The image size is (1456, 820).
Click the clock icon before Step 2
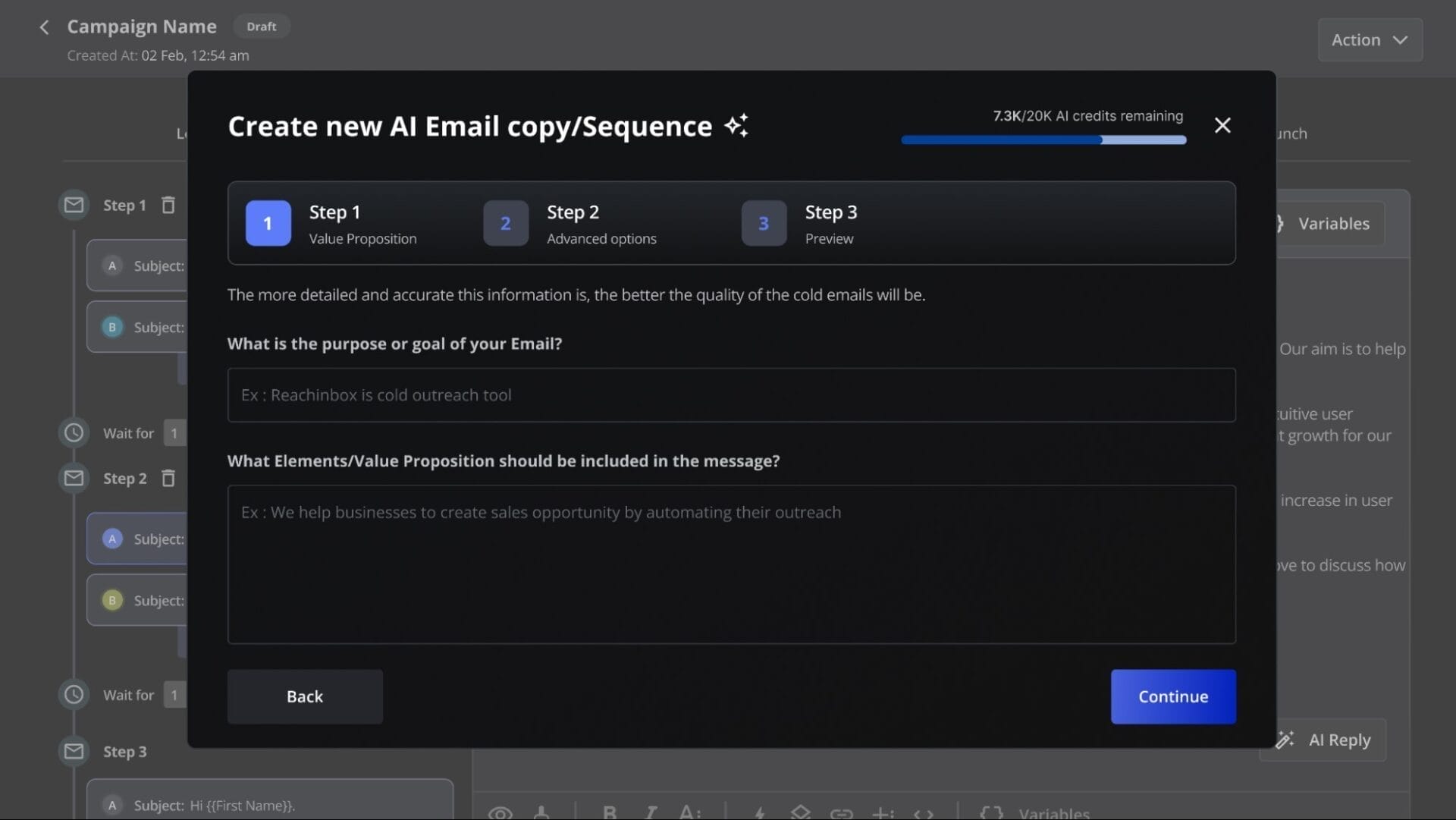[x=74, y=432]
